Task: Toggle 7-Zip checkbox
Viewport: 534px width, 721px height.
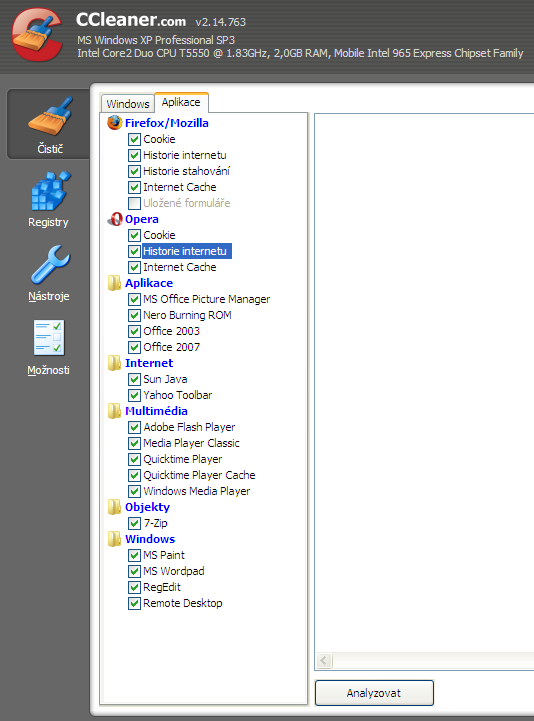Action: pos(134,523)
